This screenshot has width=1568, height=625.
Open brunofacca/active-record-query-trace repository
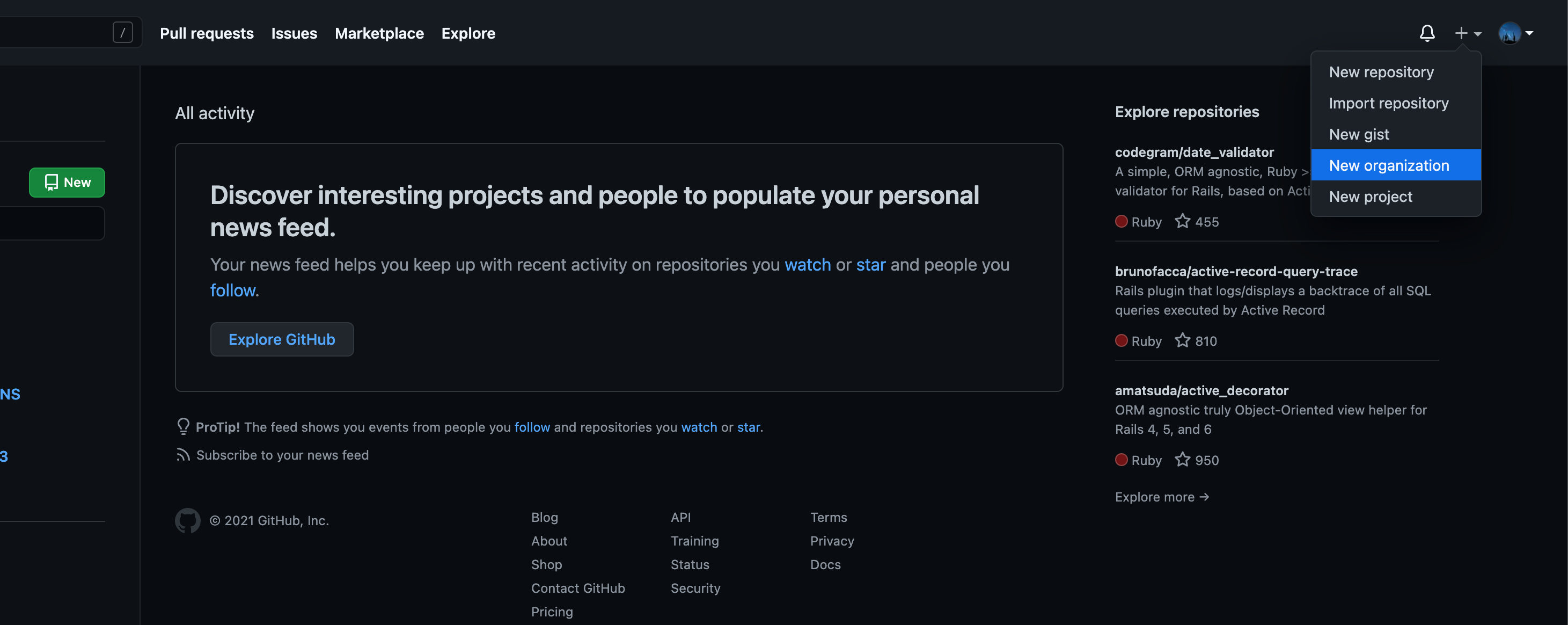click(1236, 271)
